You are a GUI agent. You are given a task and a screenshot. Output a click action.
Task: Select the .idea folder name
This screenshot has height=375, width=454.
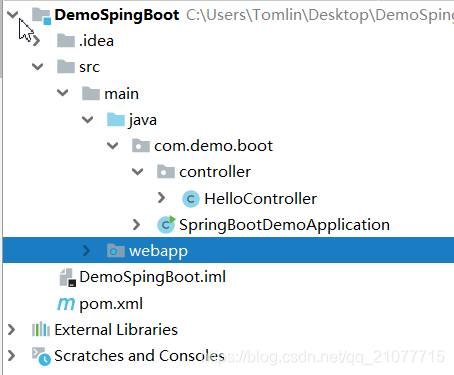[x=96, y=41]
